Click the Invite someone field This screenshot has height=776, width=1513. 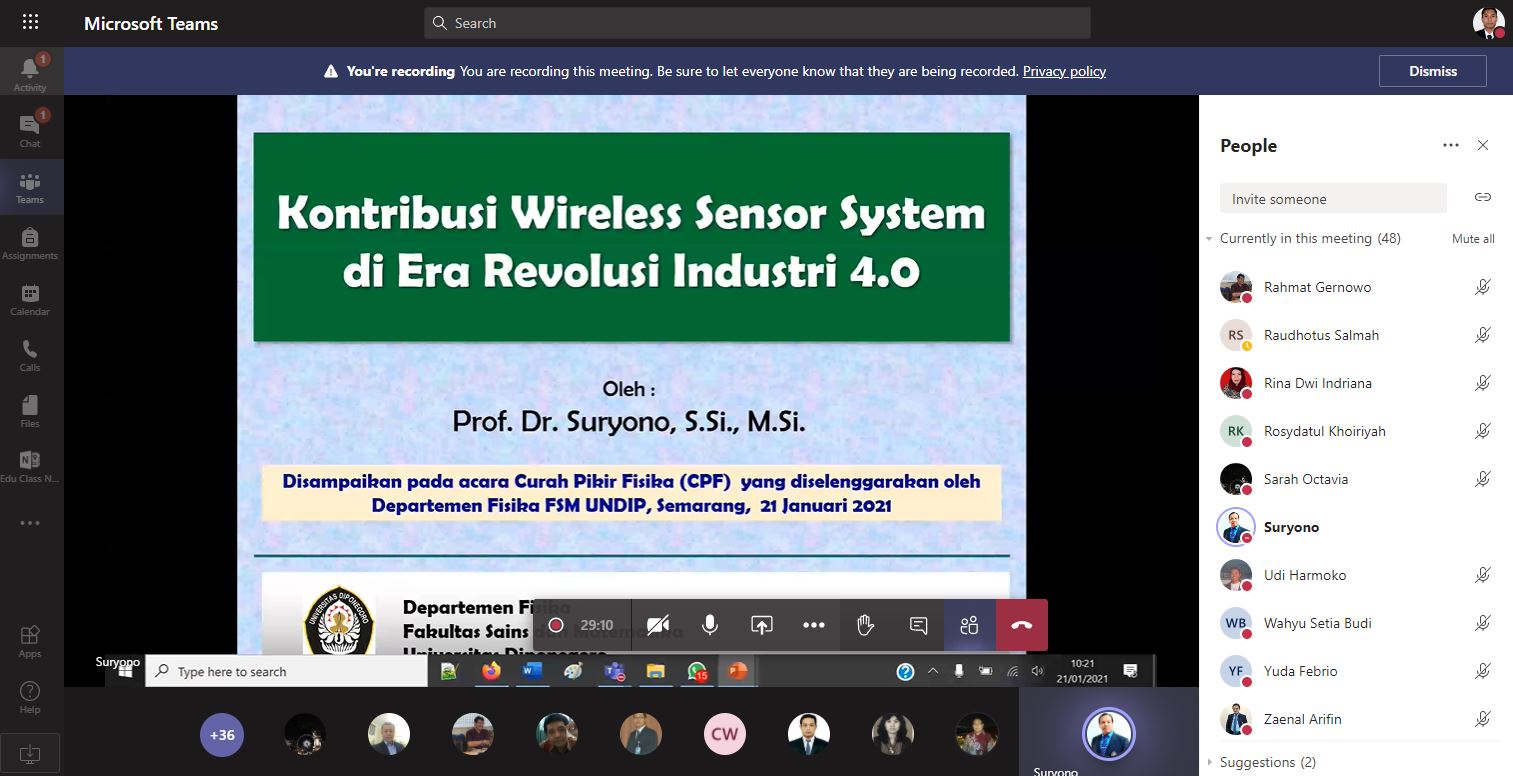click(1332, 199)
